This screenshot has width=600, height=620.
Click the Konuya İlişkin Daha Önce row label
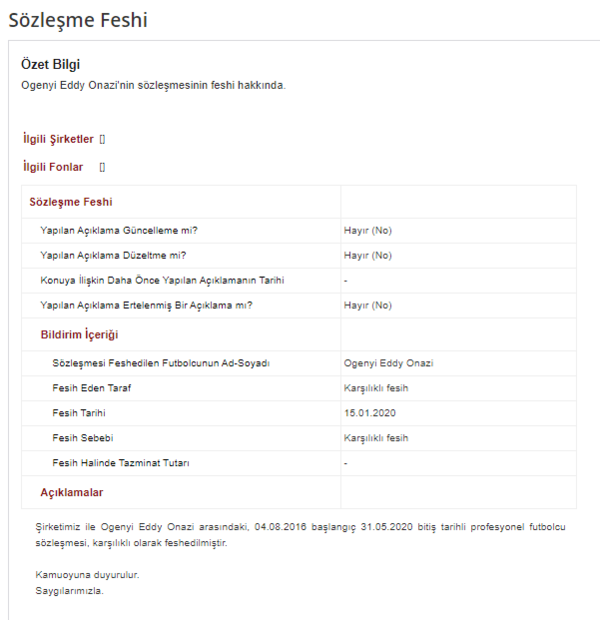162,280
